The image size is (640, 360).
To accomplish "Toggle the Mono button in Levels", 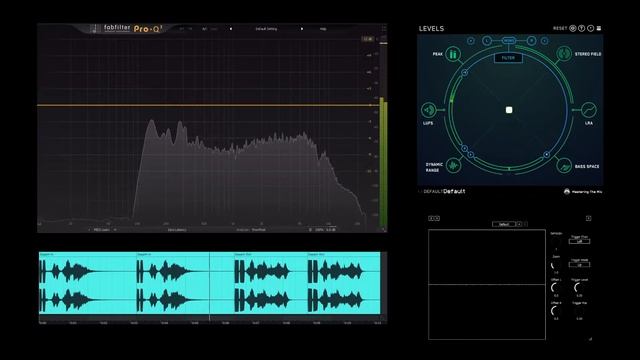I will click(x=509, y=40).
